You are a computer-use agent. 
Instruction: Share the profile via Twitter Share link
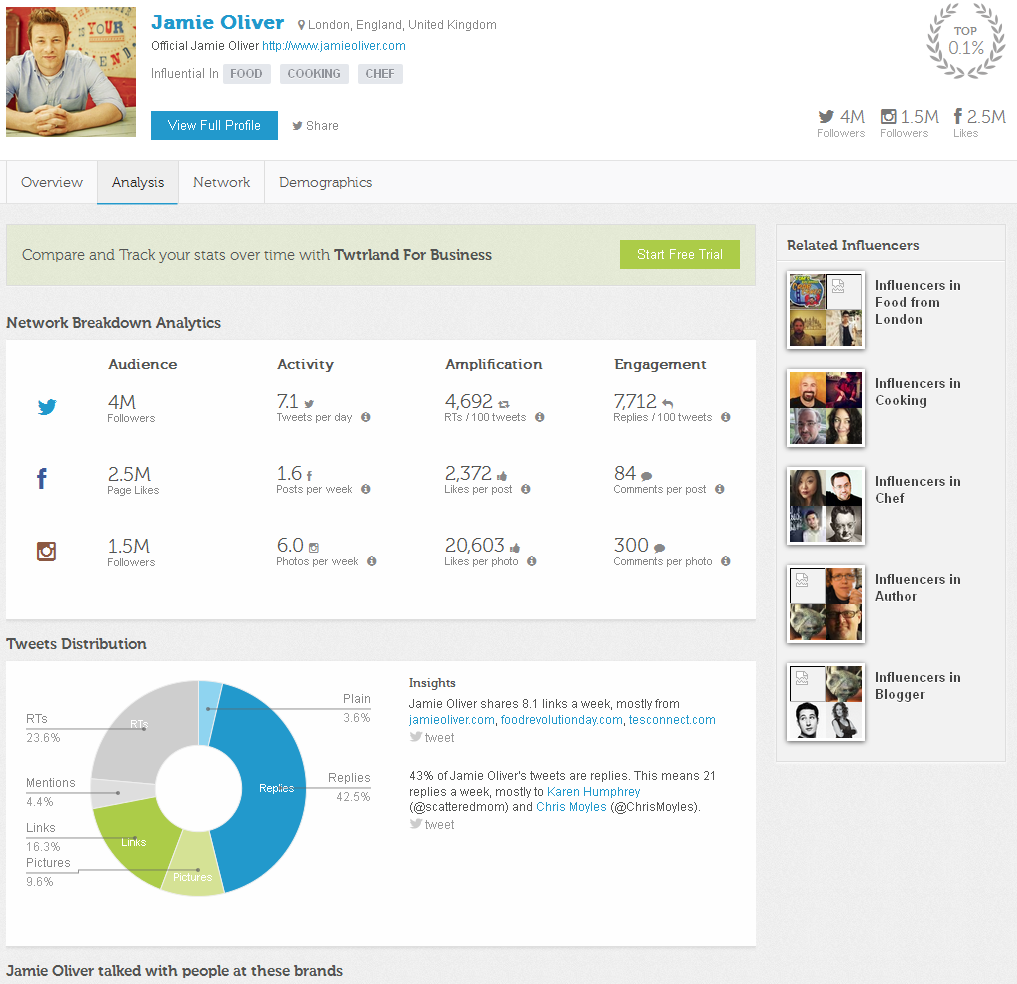tap(315, 126)
